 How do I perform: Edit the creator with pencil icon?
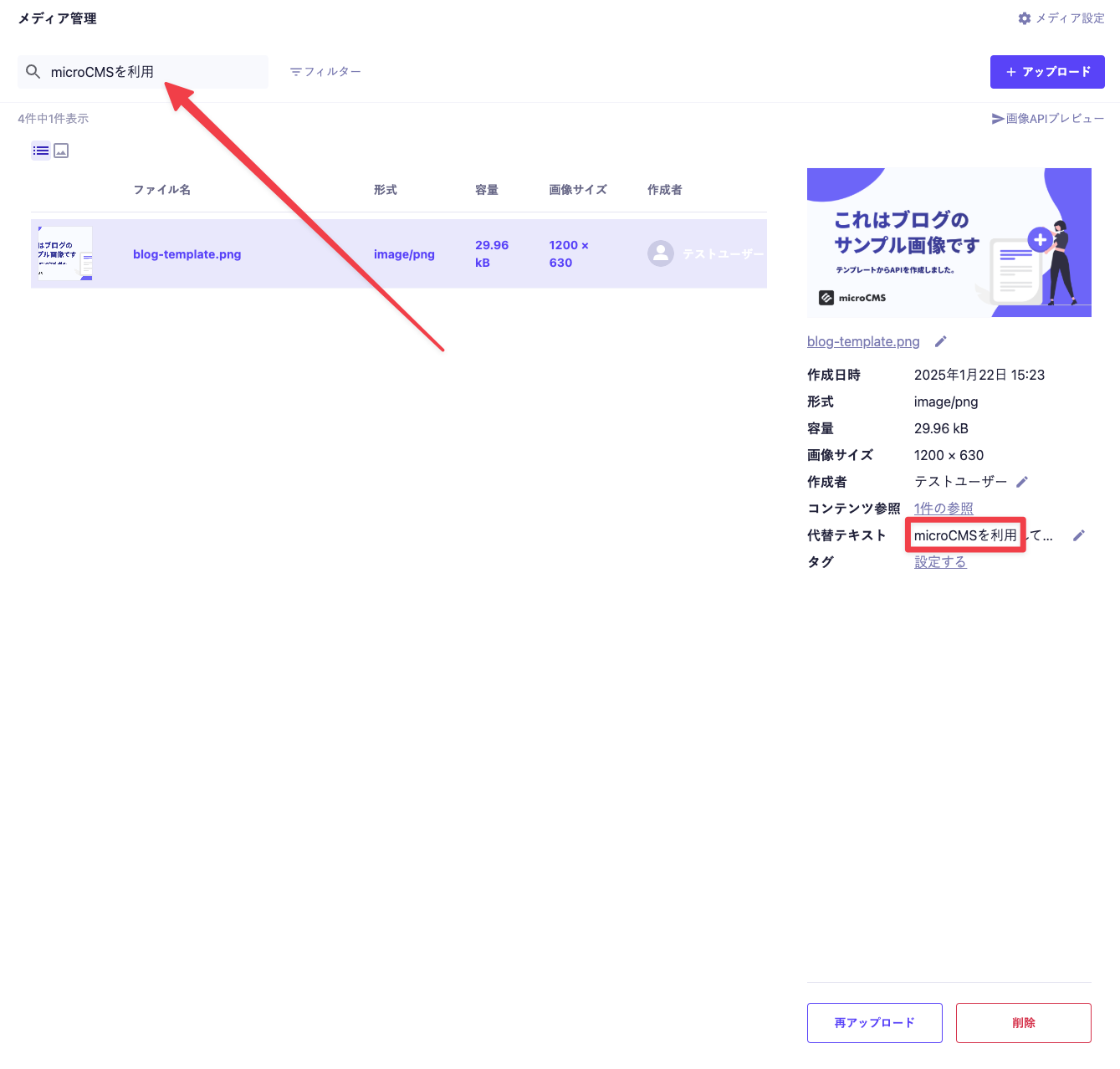pyautogui.click(x=1021, y=482)
